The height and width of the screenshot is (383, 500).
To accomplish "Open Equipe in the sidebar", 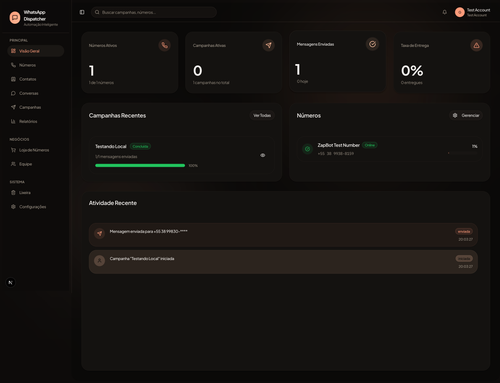I will [x=36, y=164].
